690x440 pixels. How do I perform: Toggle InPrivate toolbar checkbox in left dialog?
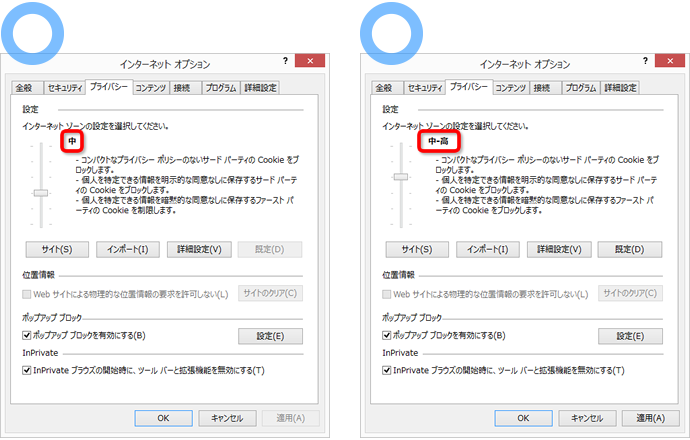click(27, 371)
